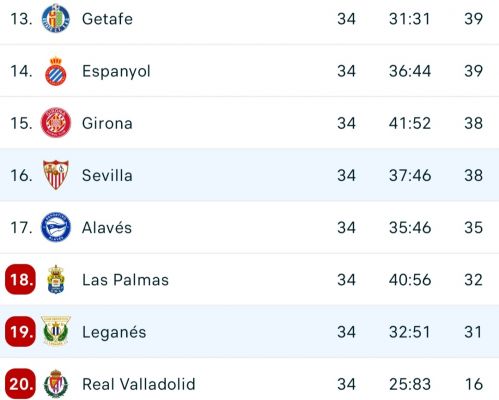This screenshot has height=400, width=499.
Task: Click the red position 18 relegation badge
Action: [x=20, y=279]
